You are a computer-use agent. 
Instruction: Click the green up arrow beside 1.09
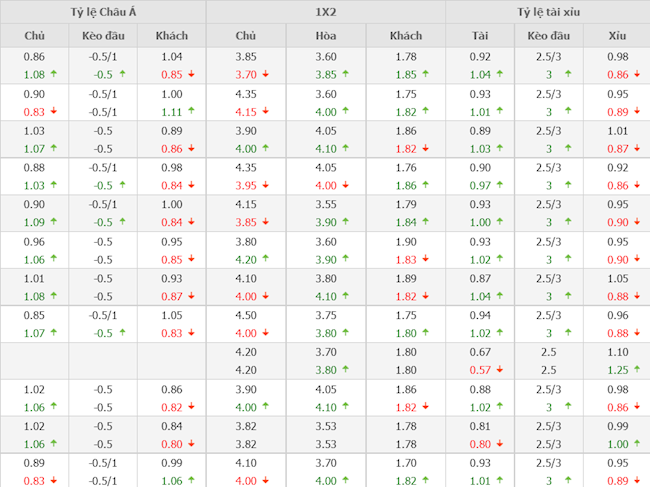tap(53, 222)
